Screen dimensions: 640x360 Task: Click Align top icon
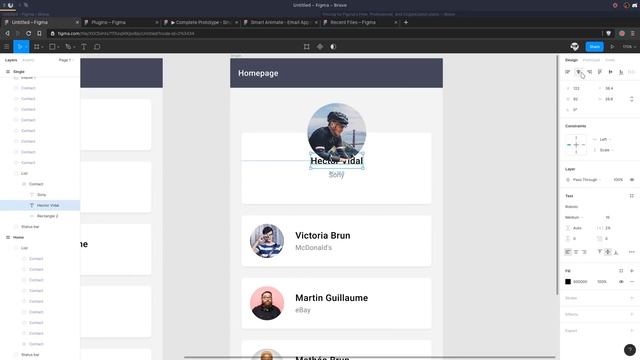[600, 72]
